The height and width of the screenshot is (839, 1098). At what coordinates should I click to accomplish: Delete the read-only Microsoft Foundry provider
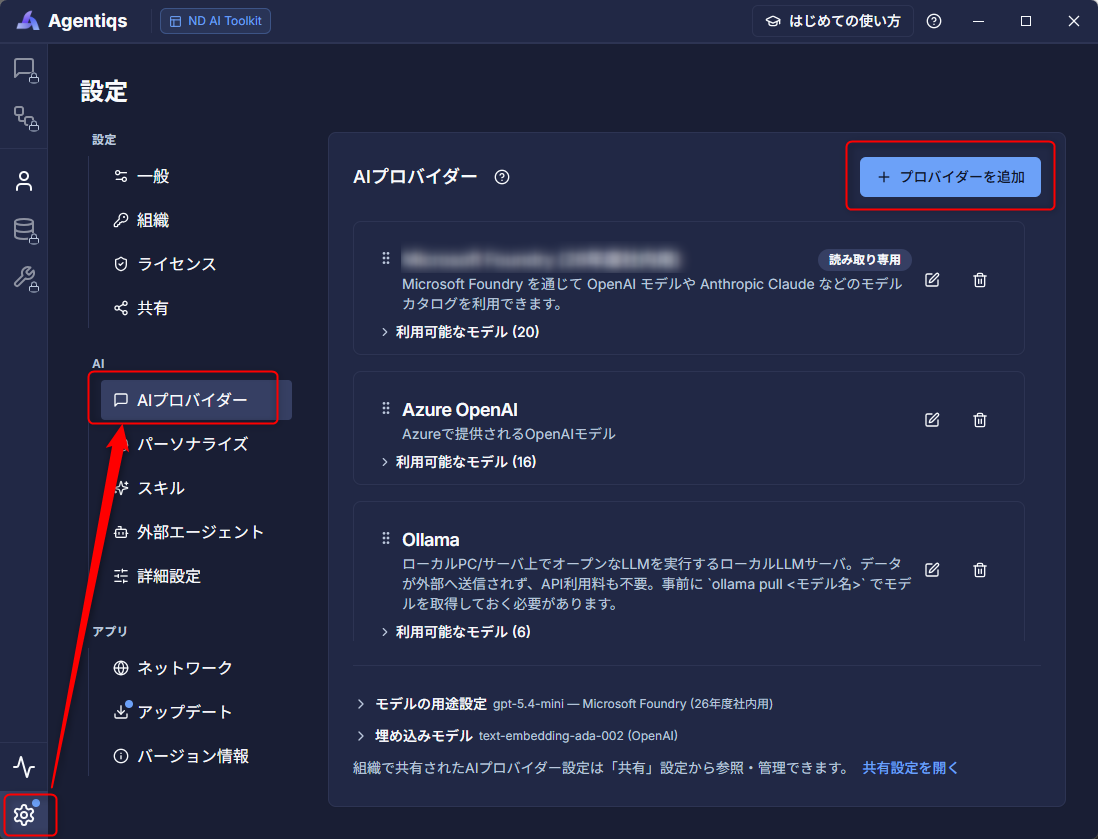(x=980, y=280)
